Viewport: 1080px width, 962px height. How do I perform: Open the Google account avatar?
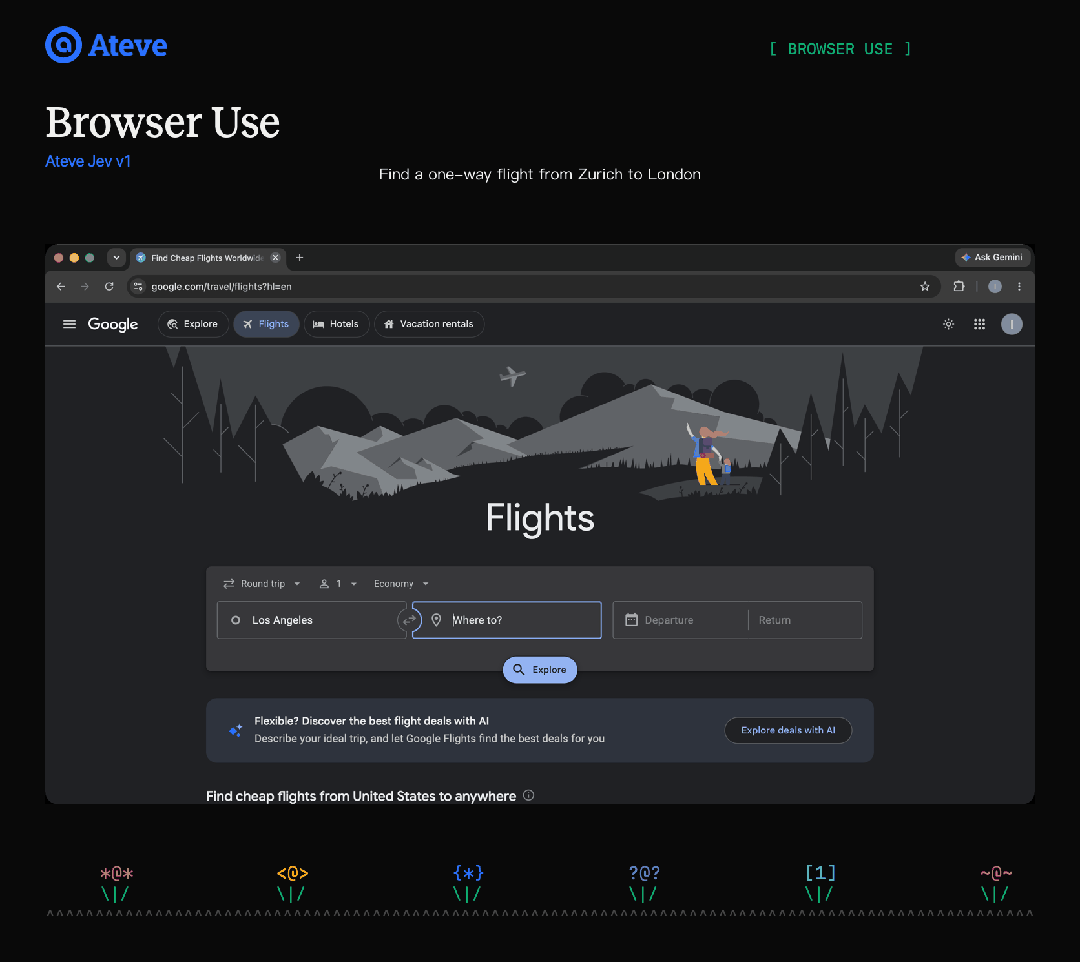(1011, 324)
